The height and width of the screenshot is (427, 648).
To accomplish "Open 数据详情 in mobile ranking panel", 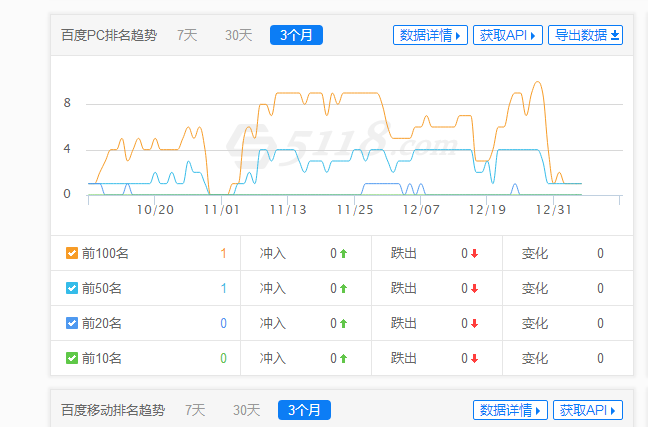I will tap(510, 410).
